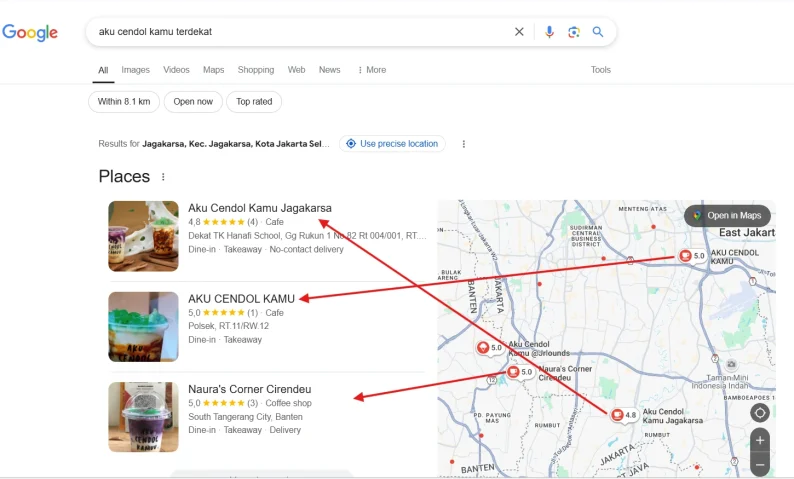Zoom out the map with minus button
This screenshot has width=794, height=479.
(760, 464)
